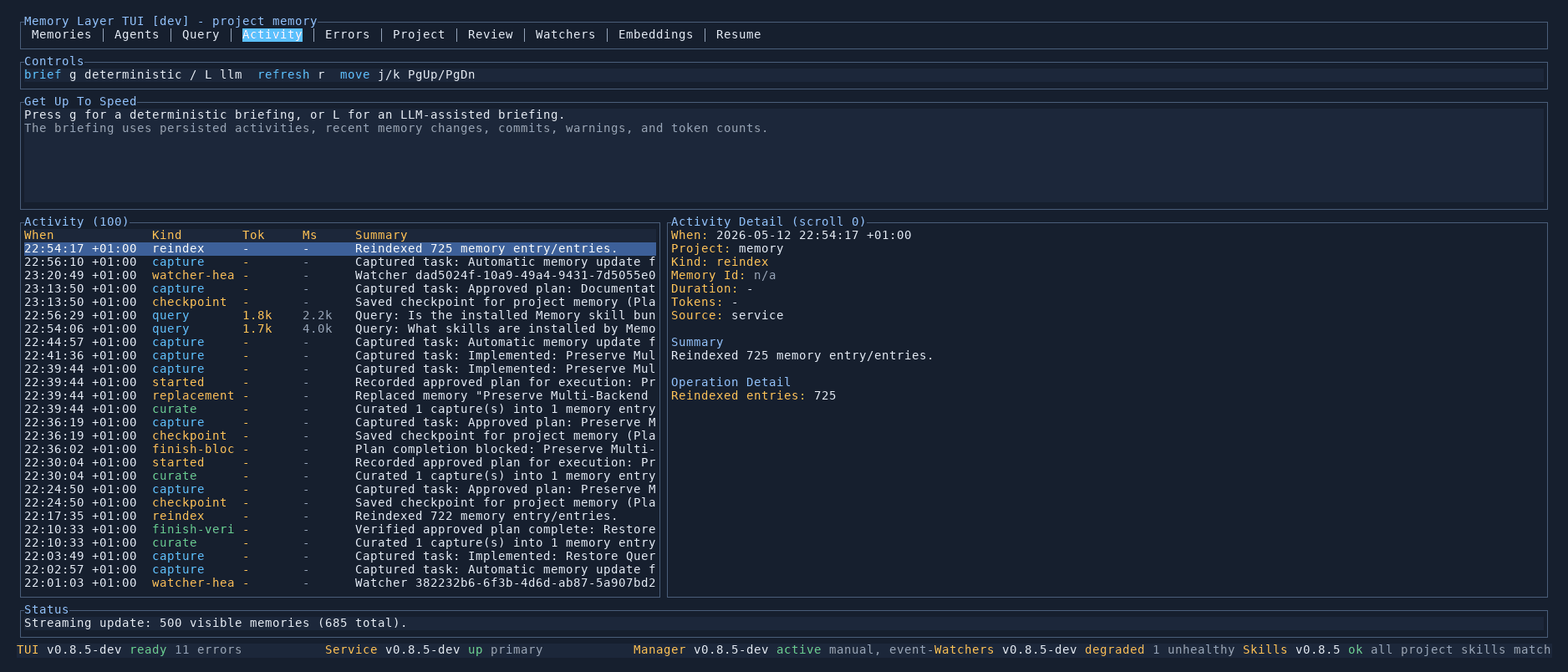Viewport: 1568px width, 672px height.
Task: Select the 23:13:50 checkpoint row
Action: click(340, 303)
